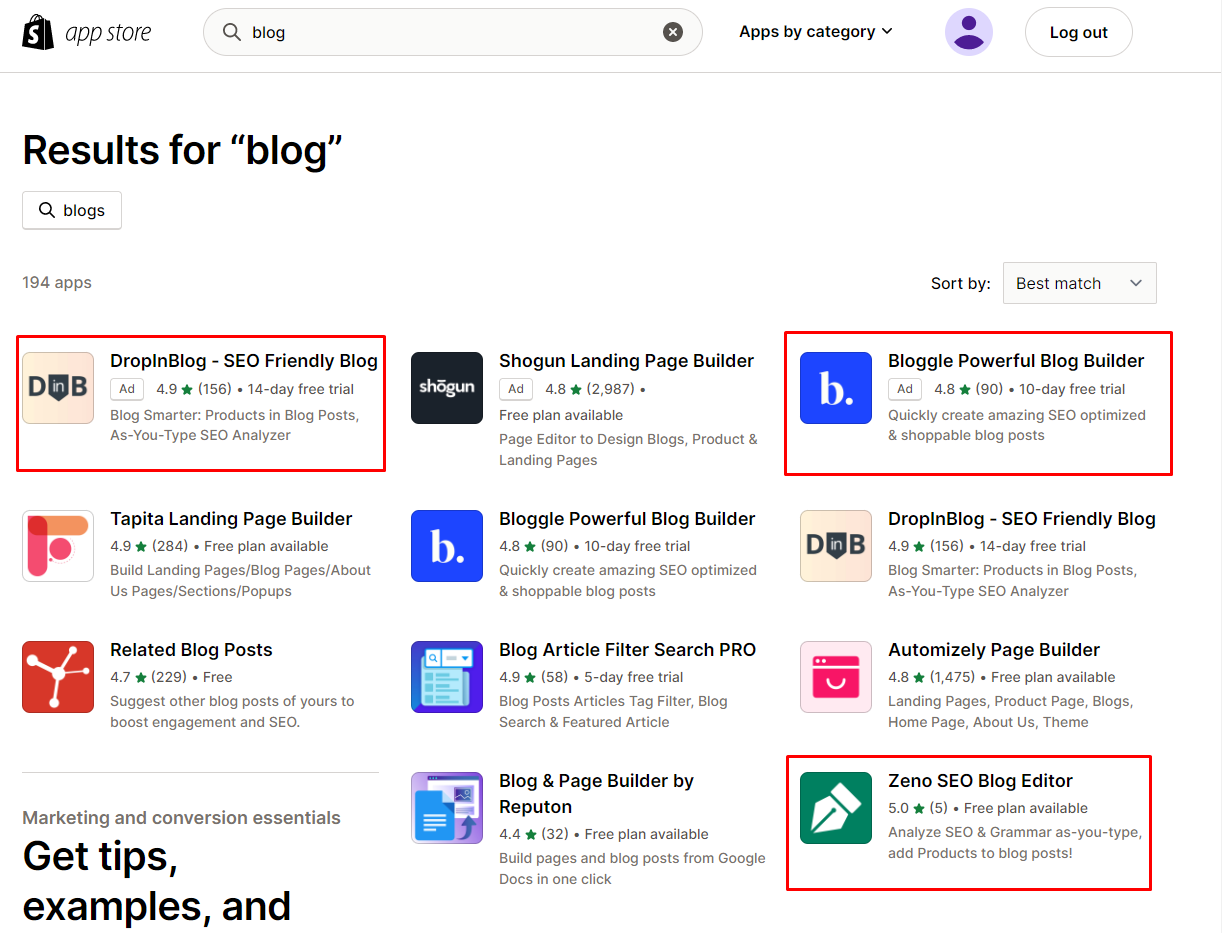Open non-ad DropInBlog - SEO Friendly Blog title

(x=1022, y=519)
